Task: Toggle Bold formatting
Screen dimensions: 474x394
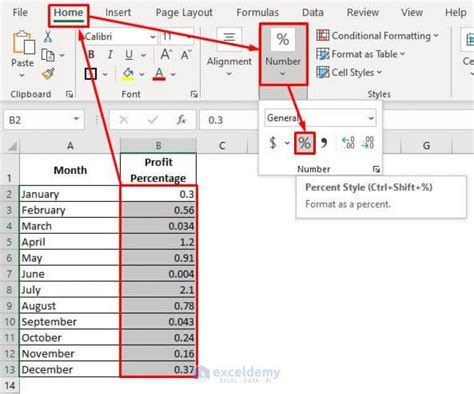Action: 91,55
